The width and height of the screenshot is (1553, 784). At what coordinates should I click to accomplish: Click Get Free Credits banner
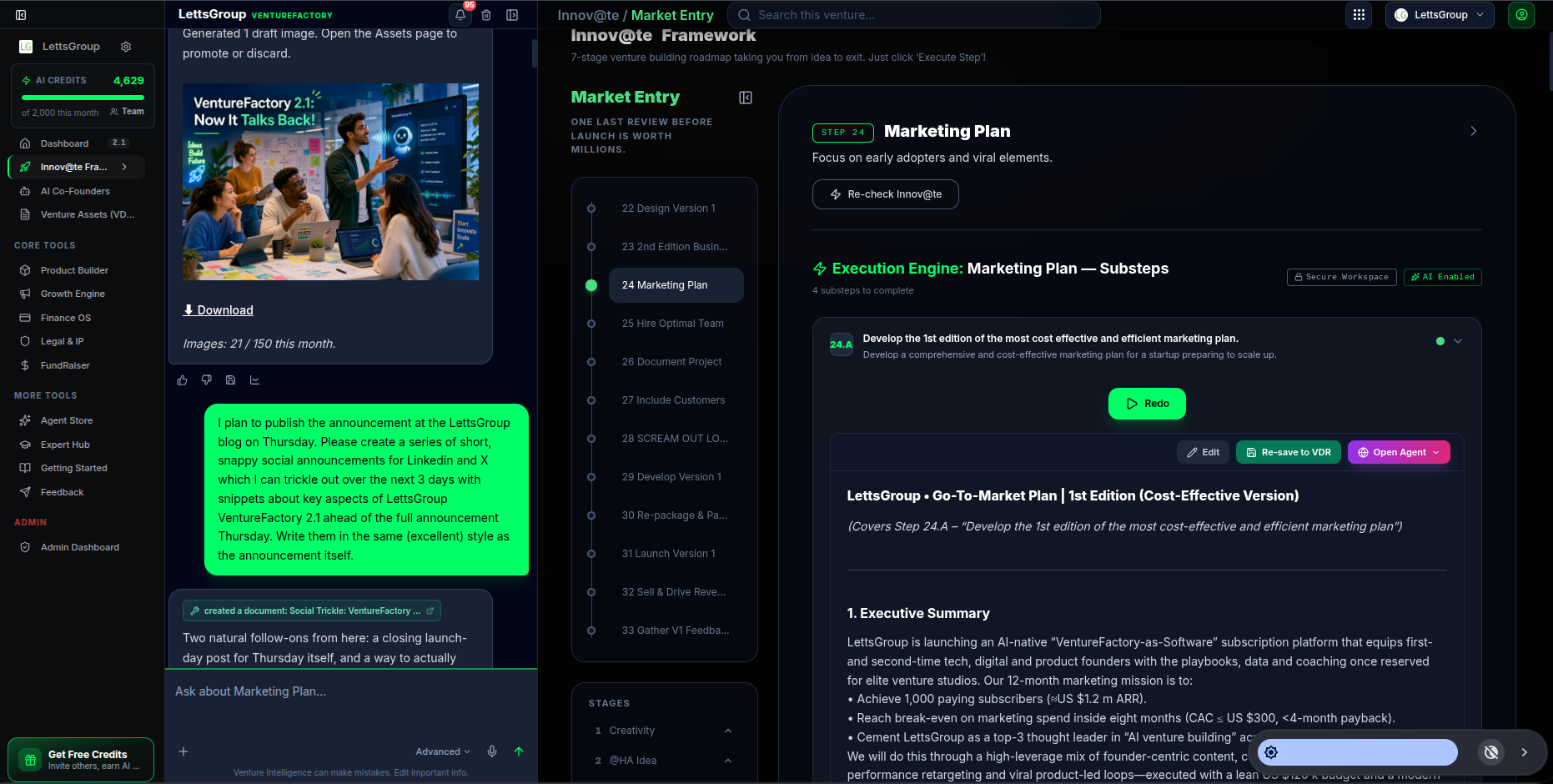coord(81,760)
